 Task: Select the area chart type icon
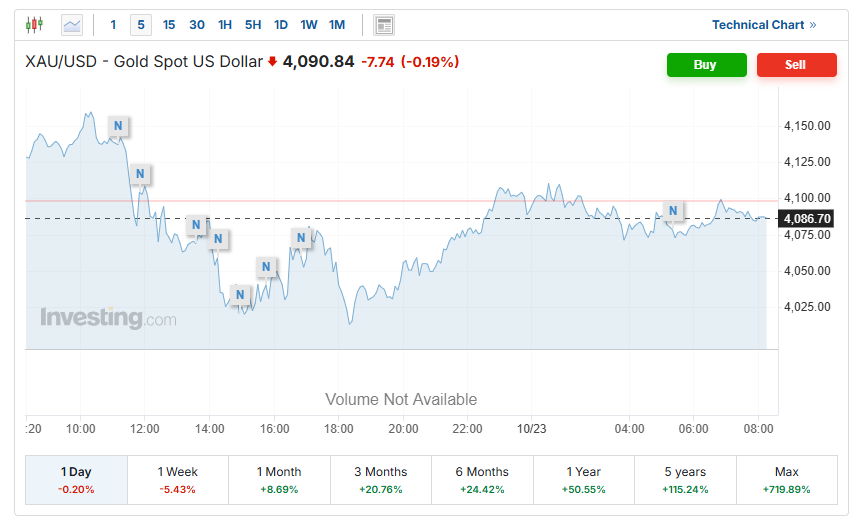point(72,25)
